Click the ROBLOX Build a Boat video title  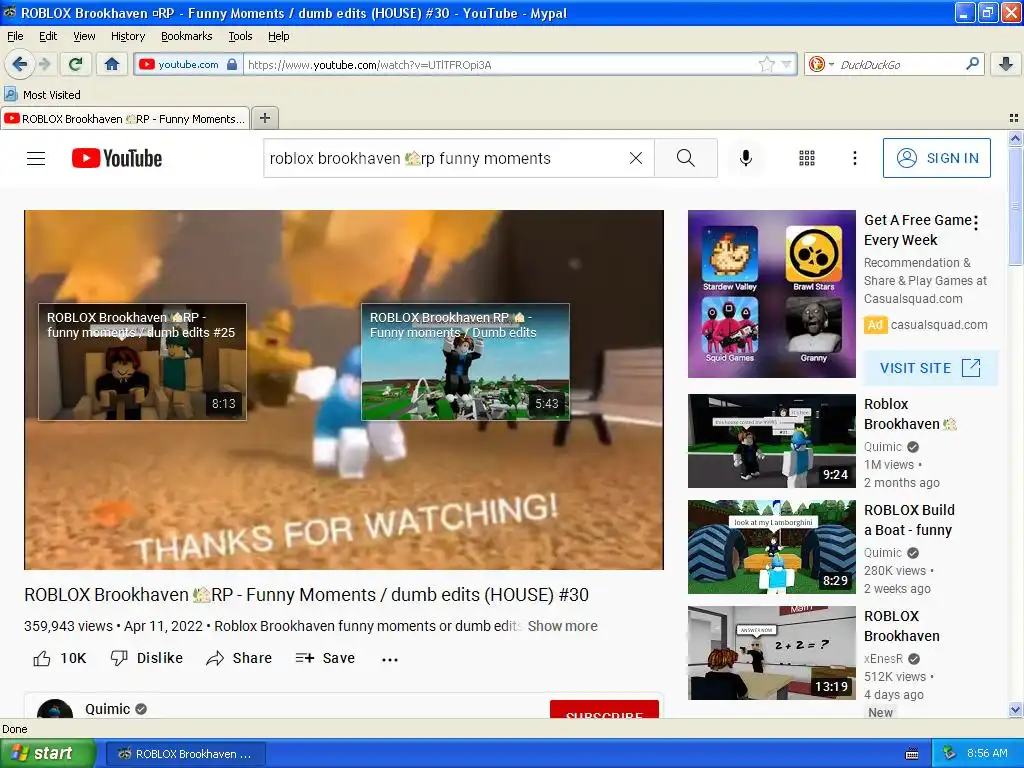(909, 520)
